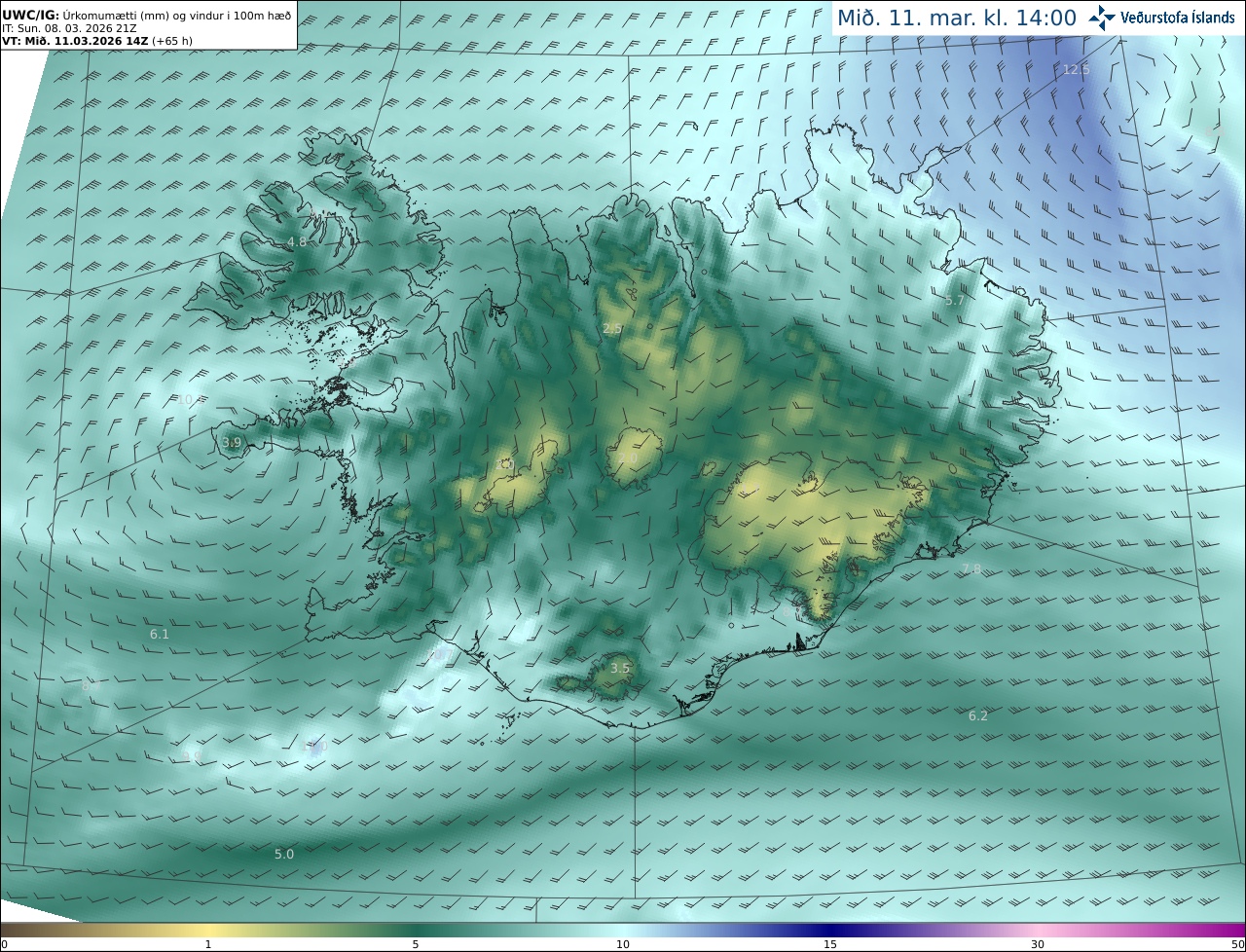The width and height of the screenshot is (1246, 952).
Task: Click the 7.8 value off the southeast coast
Action: [971, 569]
